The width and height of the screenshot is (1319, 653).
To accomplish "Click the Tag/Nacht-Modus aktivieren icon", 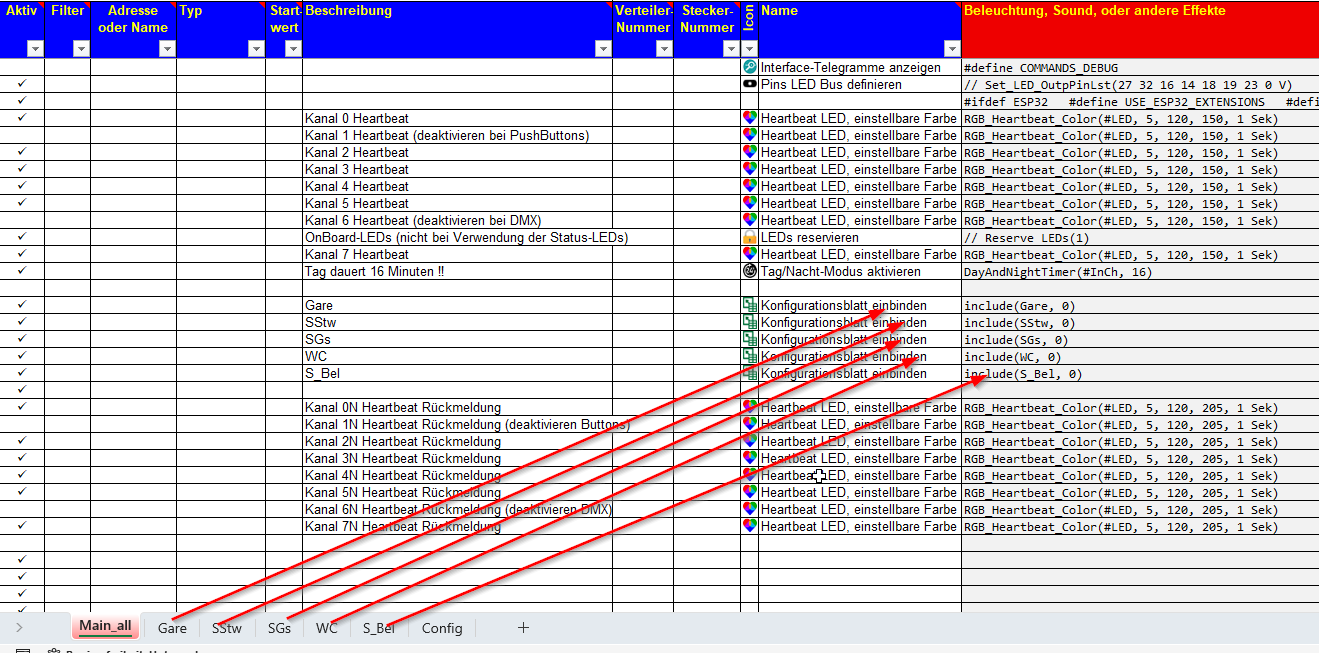I will (749, 271).
